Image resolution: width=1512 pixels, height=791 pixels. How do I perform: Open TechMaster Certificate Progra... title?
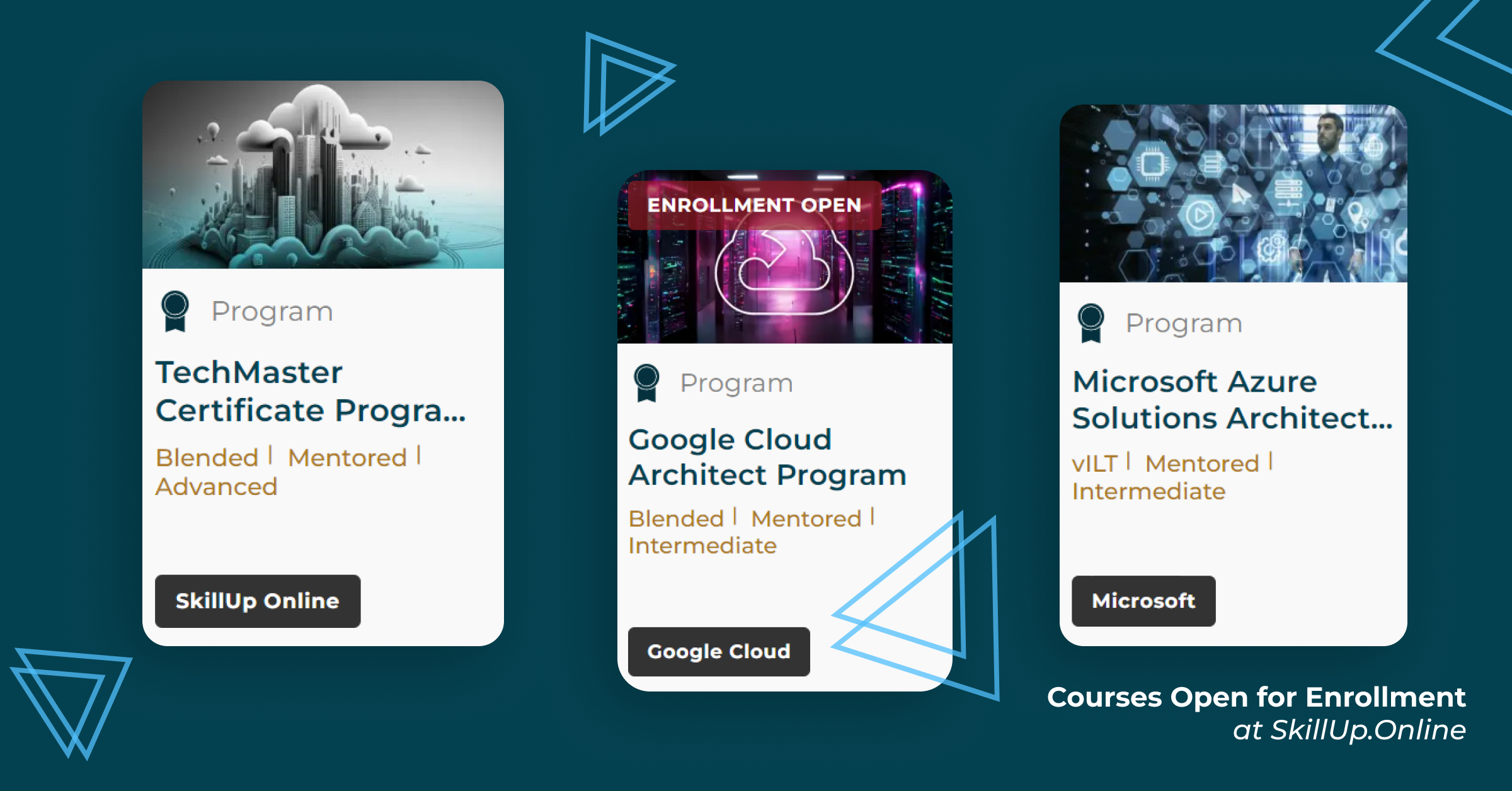[311, 391]
